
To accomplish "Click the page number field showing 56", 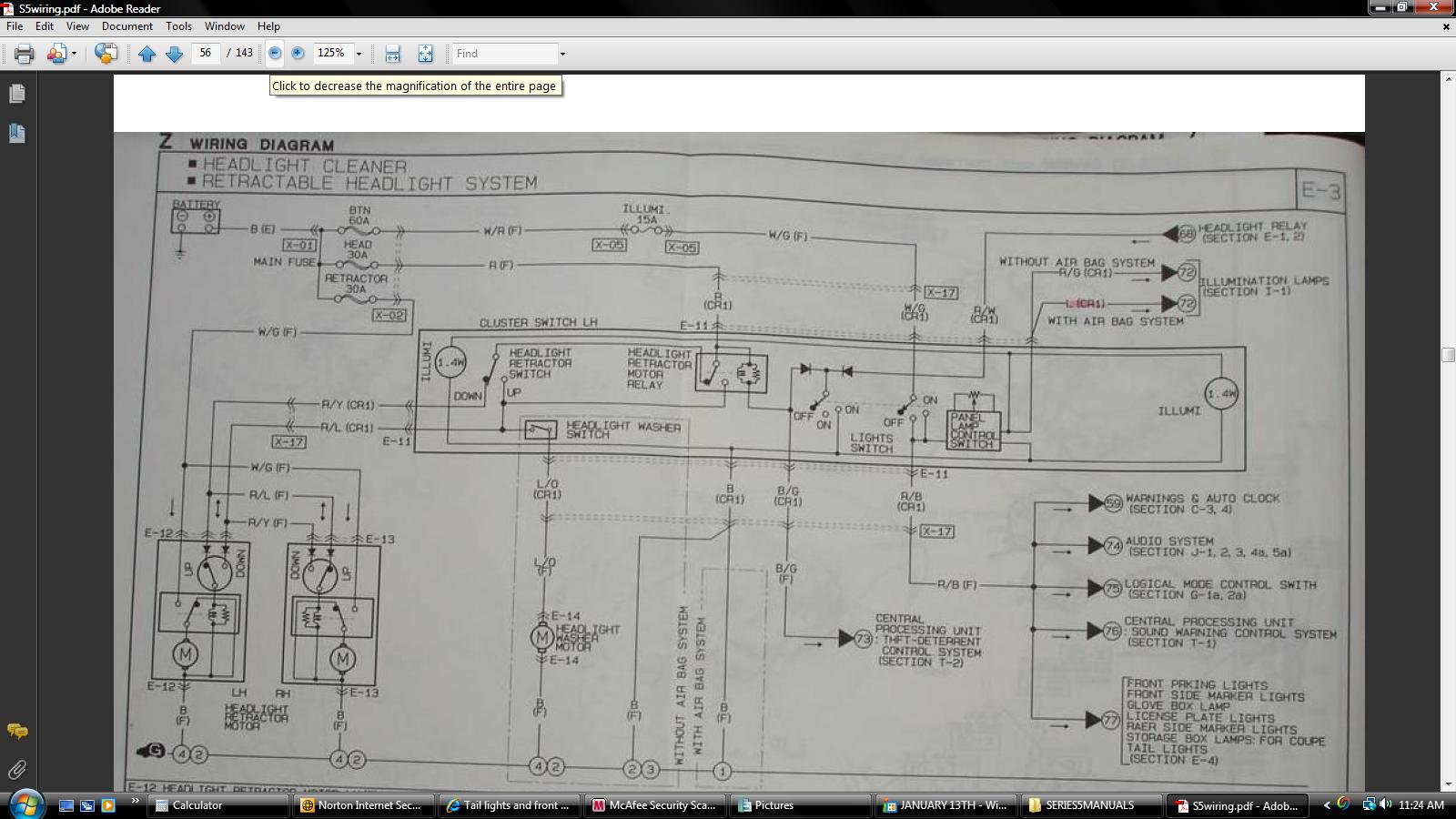I will (205, 53).
